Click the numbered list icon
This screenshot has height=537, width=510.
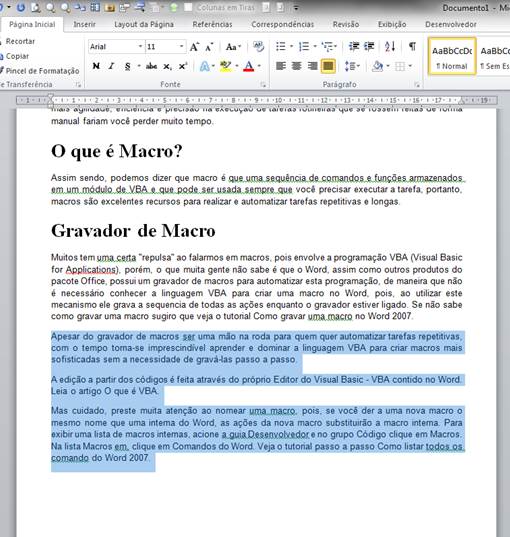304,46
